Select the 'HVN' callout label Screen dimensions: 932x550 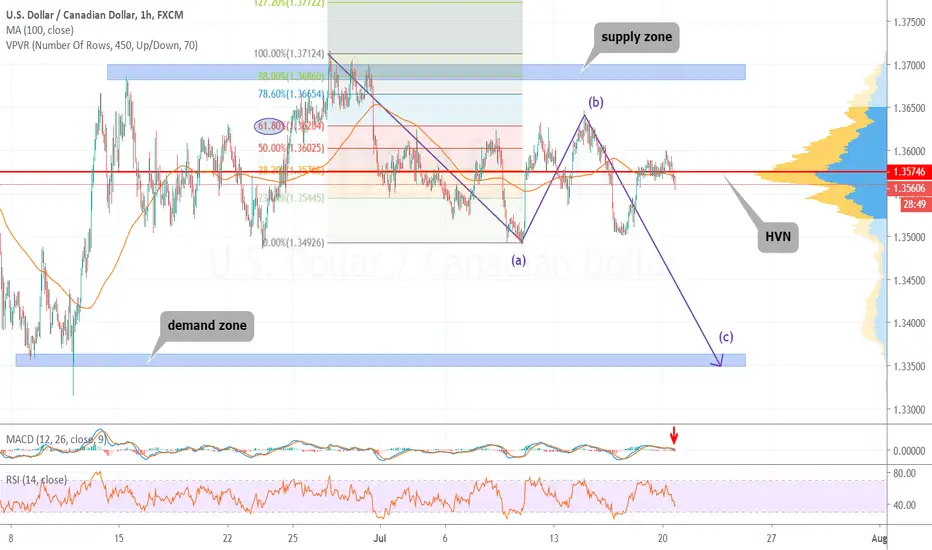[x=778, y=237]
